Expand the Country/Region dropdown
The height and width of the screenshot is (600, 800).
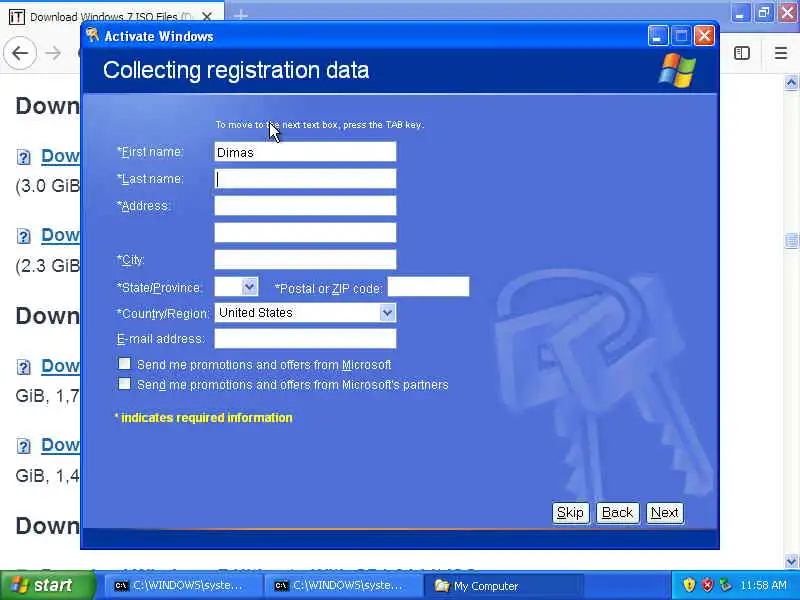(x=387, y=313)
